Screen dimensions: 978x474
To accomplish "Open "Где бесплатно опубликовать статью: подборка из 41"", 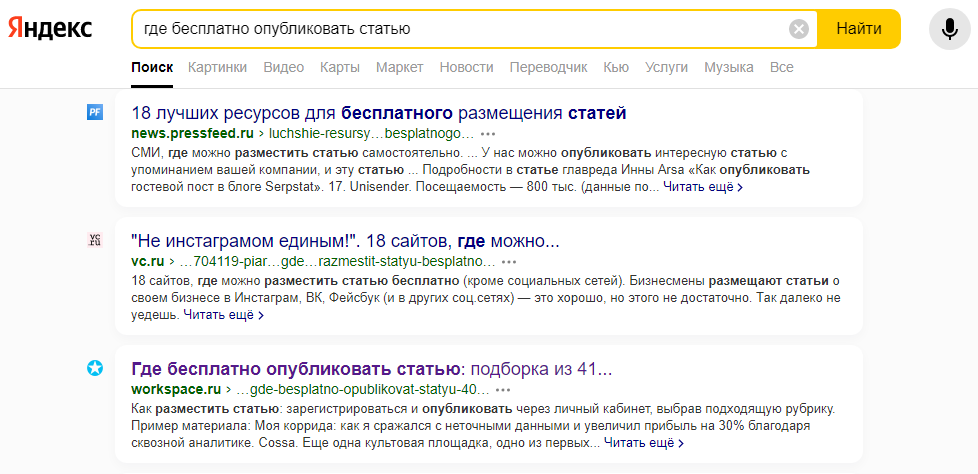I will click(x=372, y=369).
